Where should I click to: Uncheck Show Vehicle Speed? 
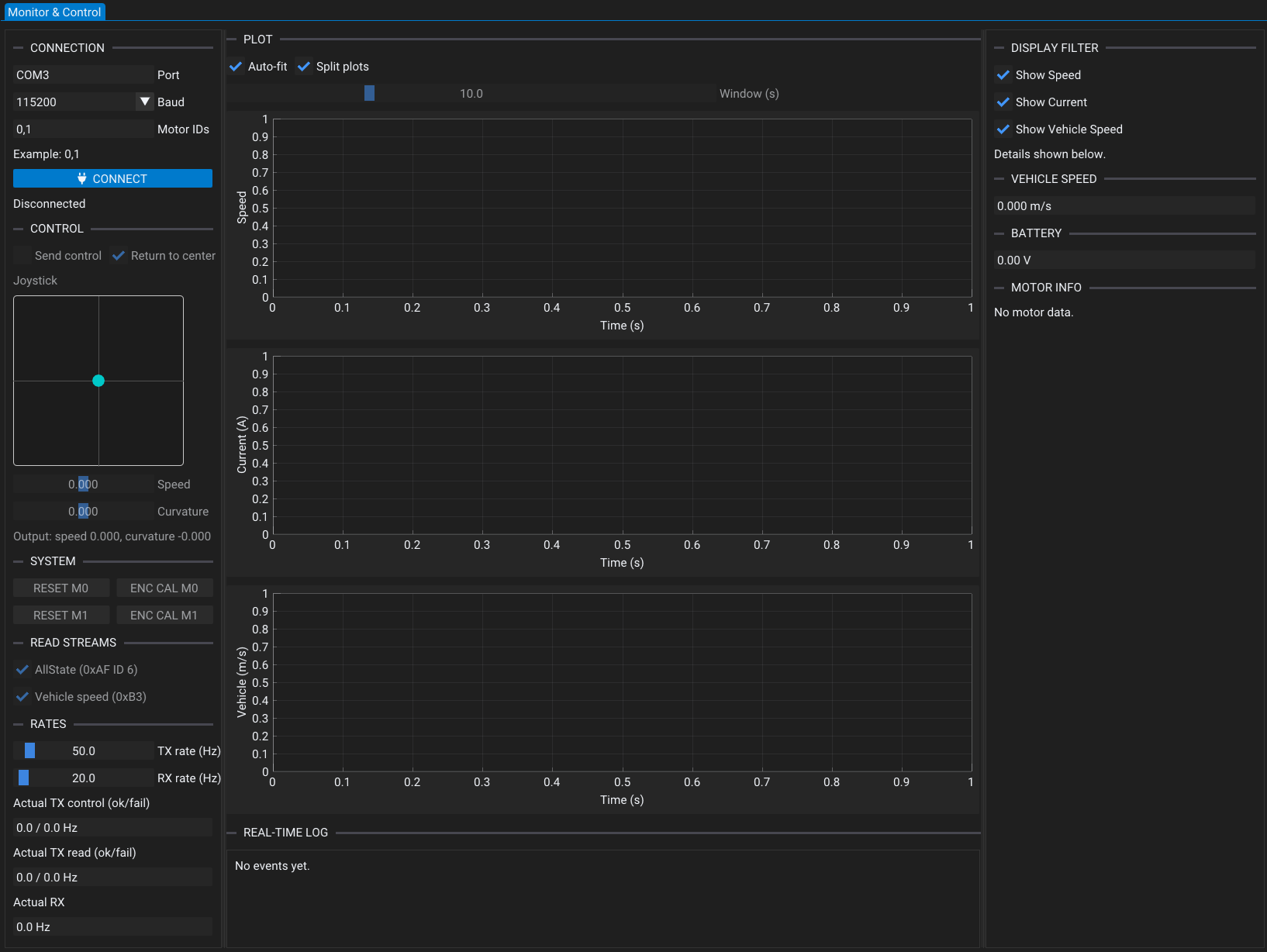1003,129
